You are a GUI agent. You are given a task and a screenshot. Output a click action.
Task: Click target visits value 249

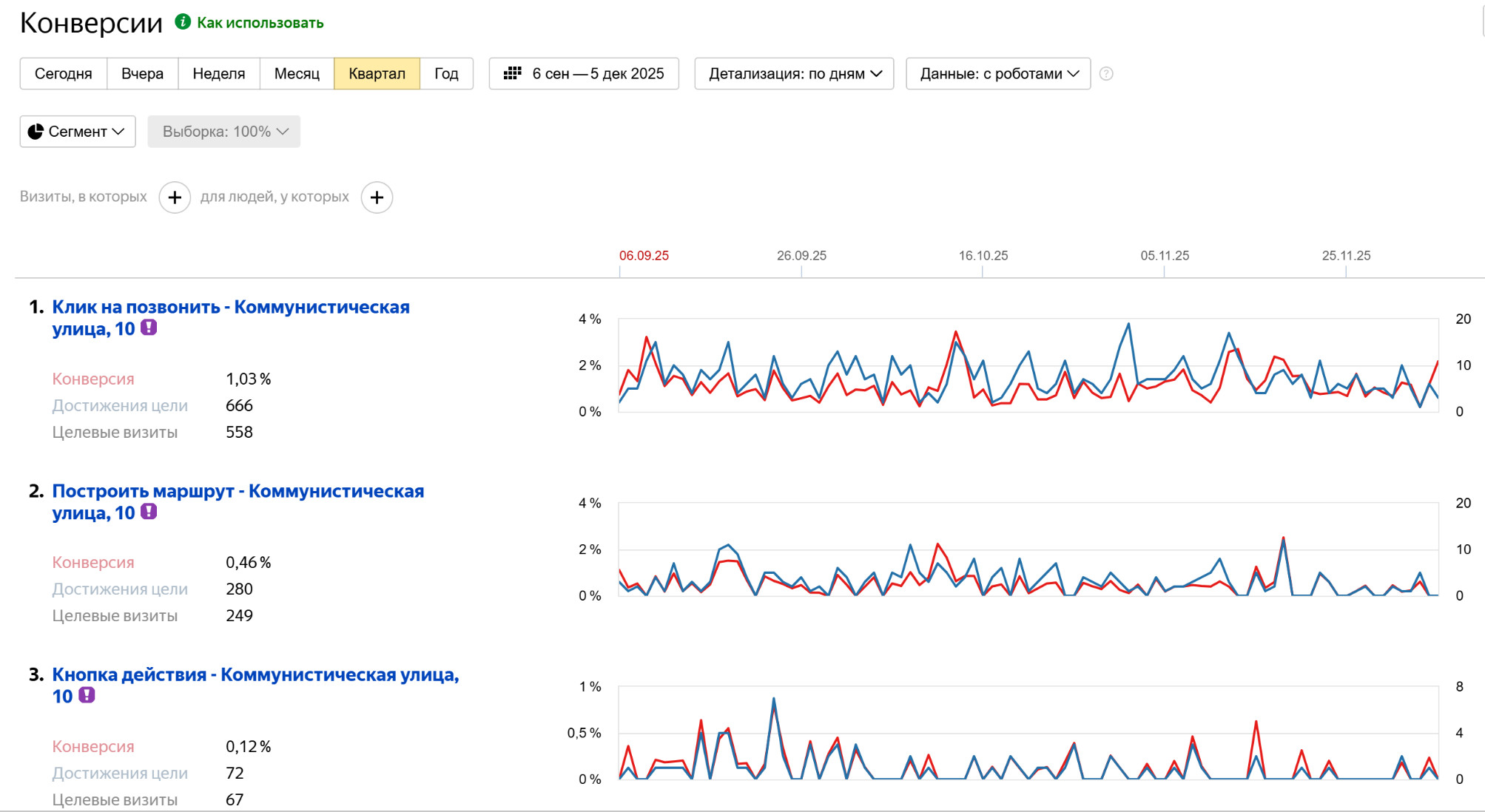click(x=239, y=615)
